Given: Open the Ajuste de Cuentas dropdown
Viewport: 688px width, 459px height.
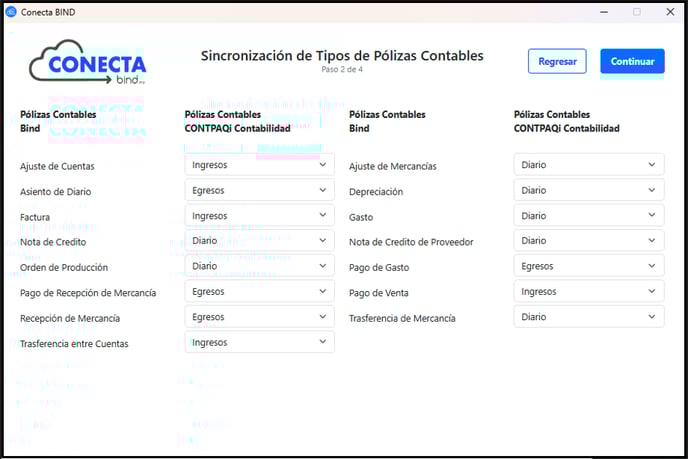Looking at the screenshot, I should pyautogui.click(x=260, y=165).
